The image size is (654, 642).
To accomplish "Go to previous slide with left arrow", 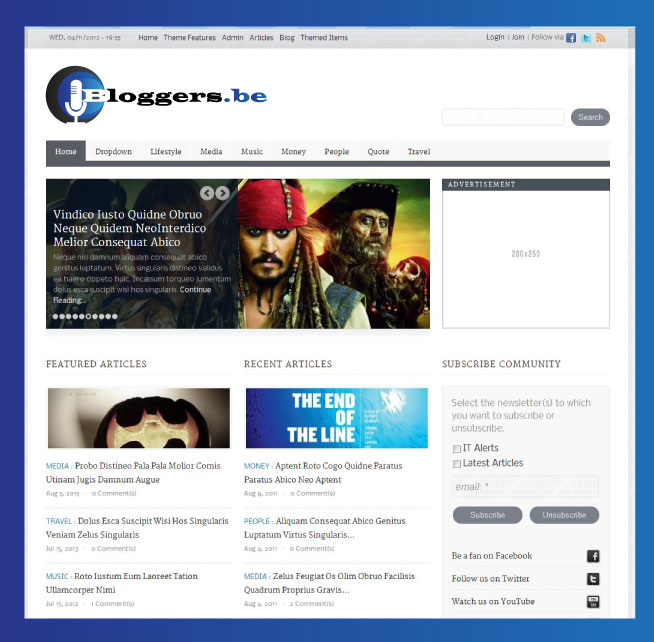I will (x=207, y=193).
